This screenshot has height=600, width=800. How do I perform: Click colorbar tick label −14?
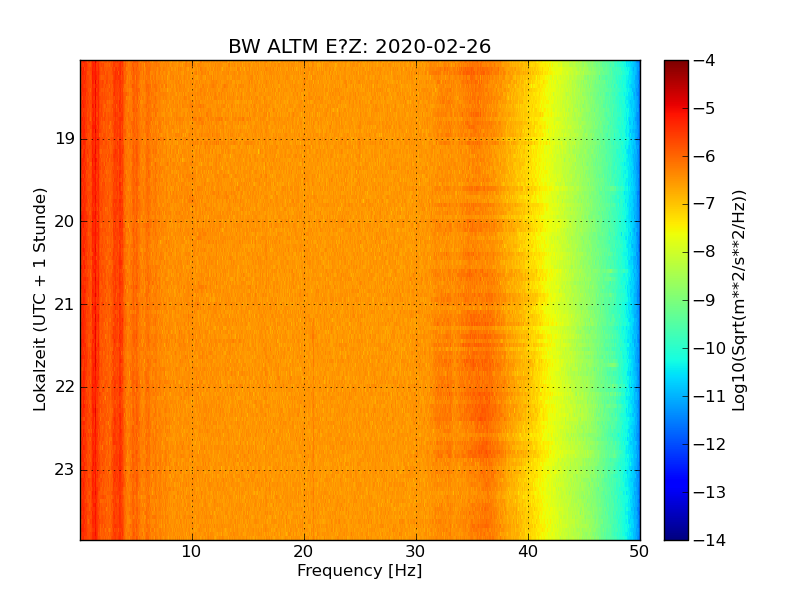(710, 540)
